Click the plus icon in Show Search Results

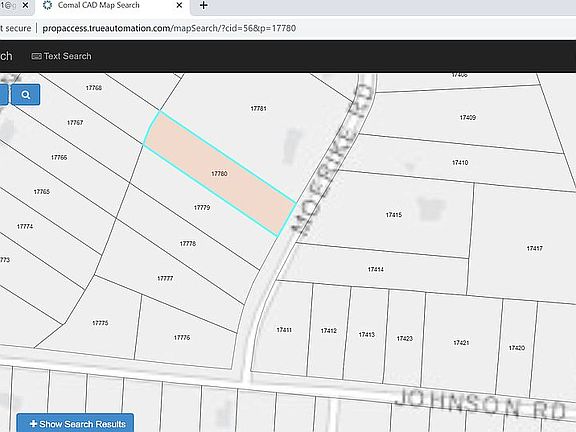pyautogui.click(x=33, y=424)
